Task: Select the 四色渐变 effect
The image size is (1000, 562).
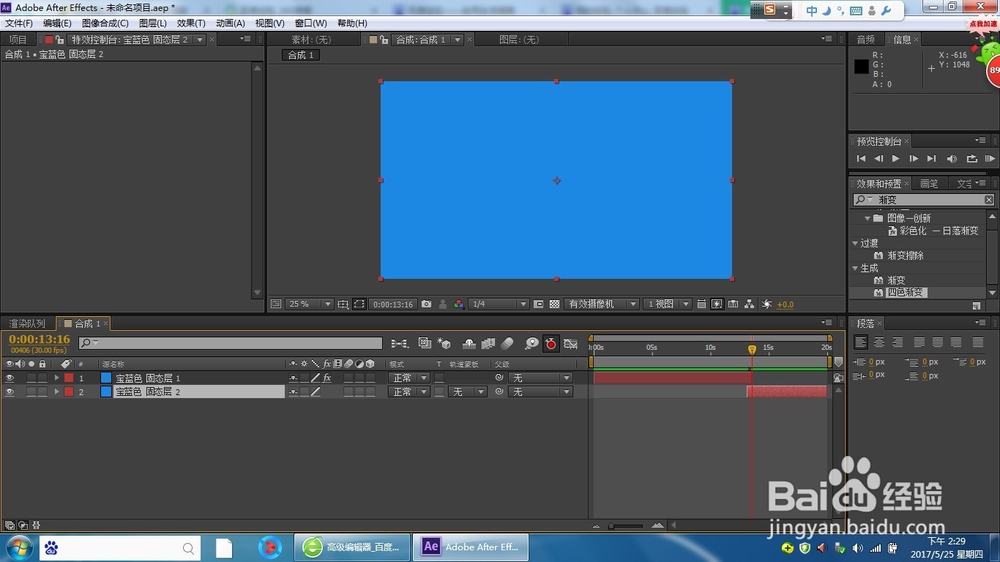Action: click(x=905, y=292)
